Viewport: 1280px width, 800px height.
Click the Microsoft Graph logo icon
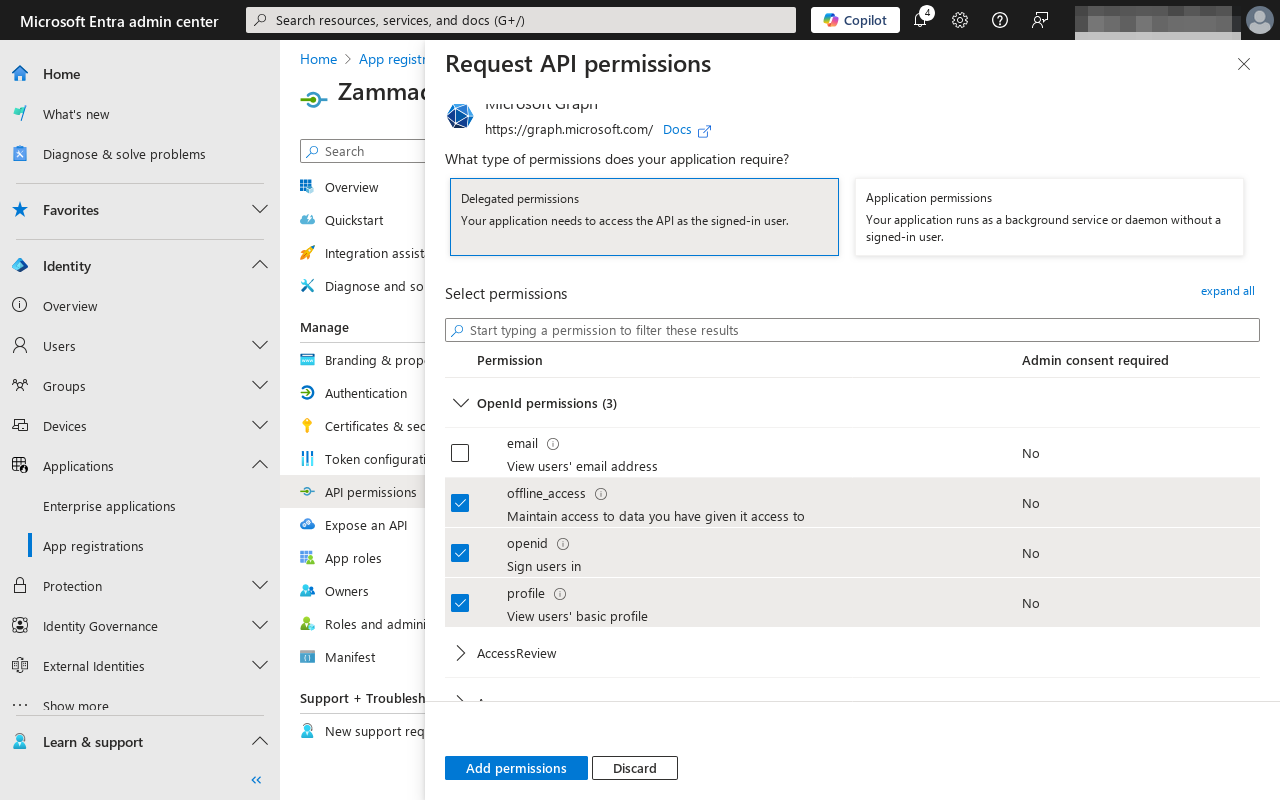click(x=460, y=116)
